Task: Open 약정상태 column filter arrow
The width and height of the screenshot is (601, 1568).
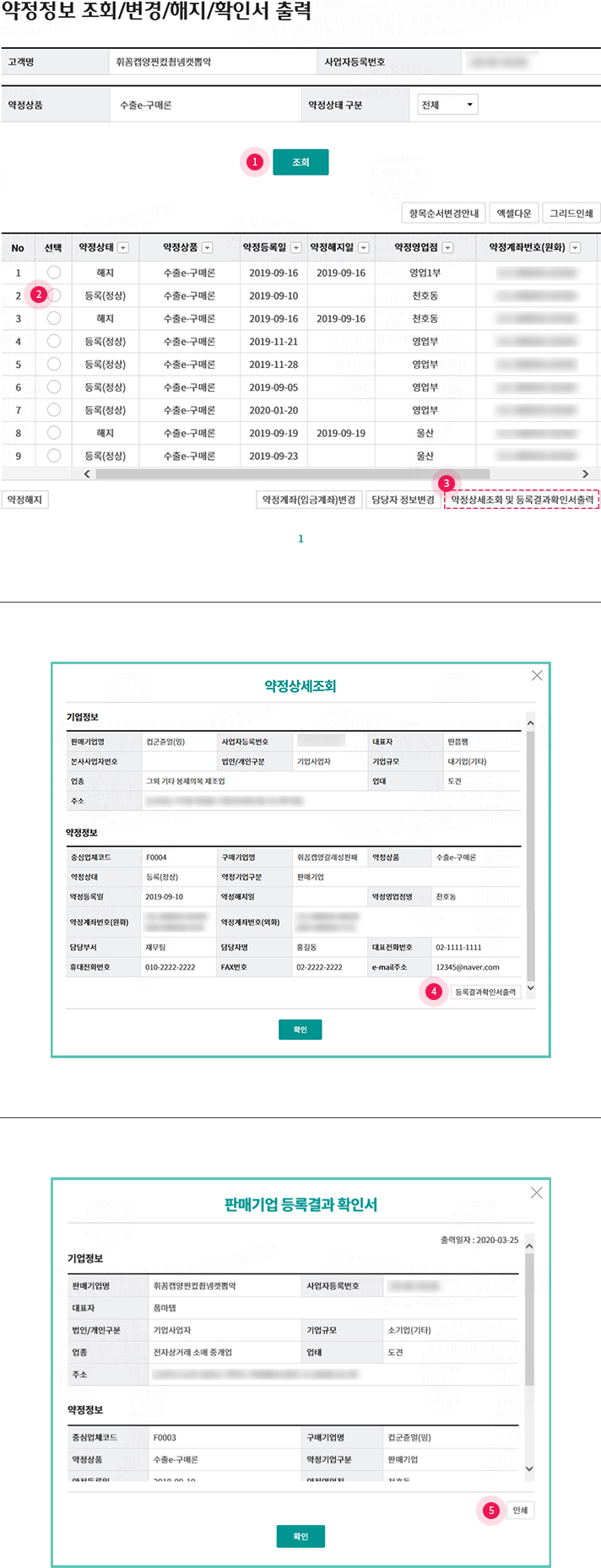Action: [123, 248]
